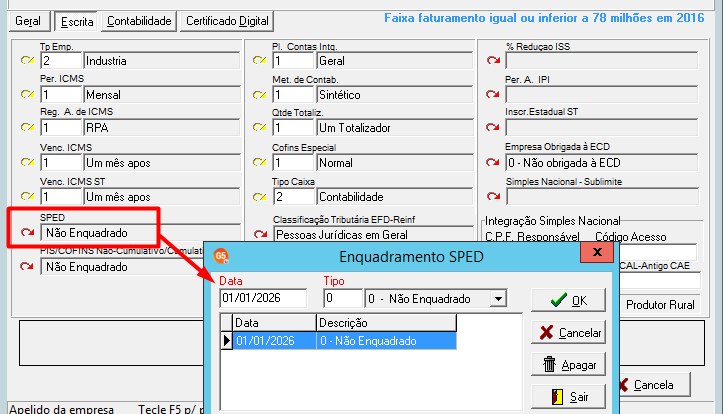
Task: Click the Tipo Caixa code field
Action: [x=293, y=197]
